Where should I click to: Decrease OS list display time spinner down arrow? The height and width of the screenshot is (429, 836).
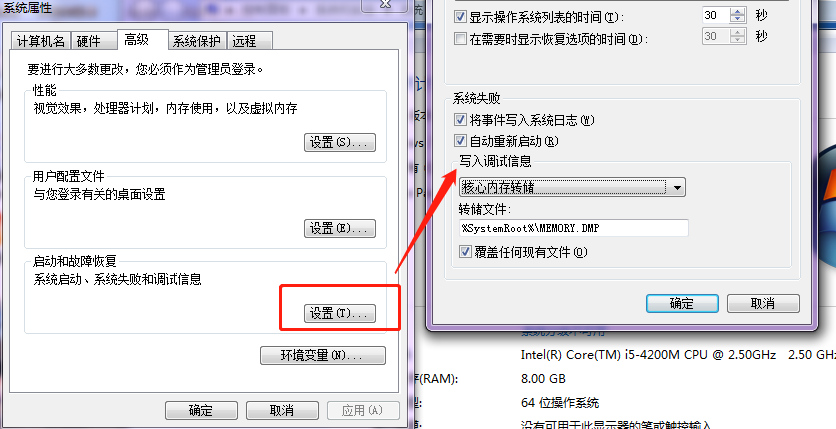(738, 20)
